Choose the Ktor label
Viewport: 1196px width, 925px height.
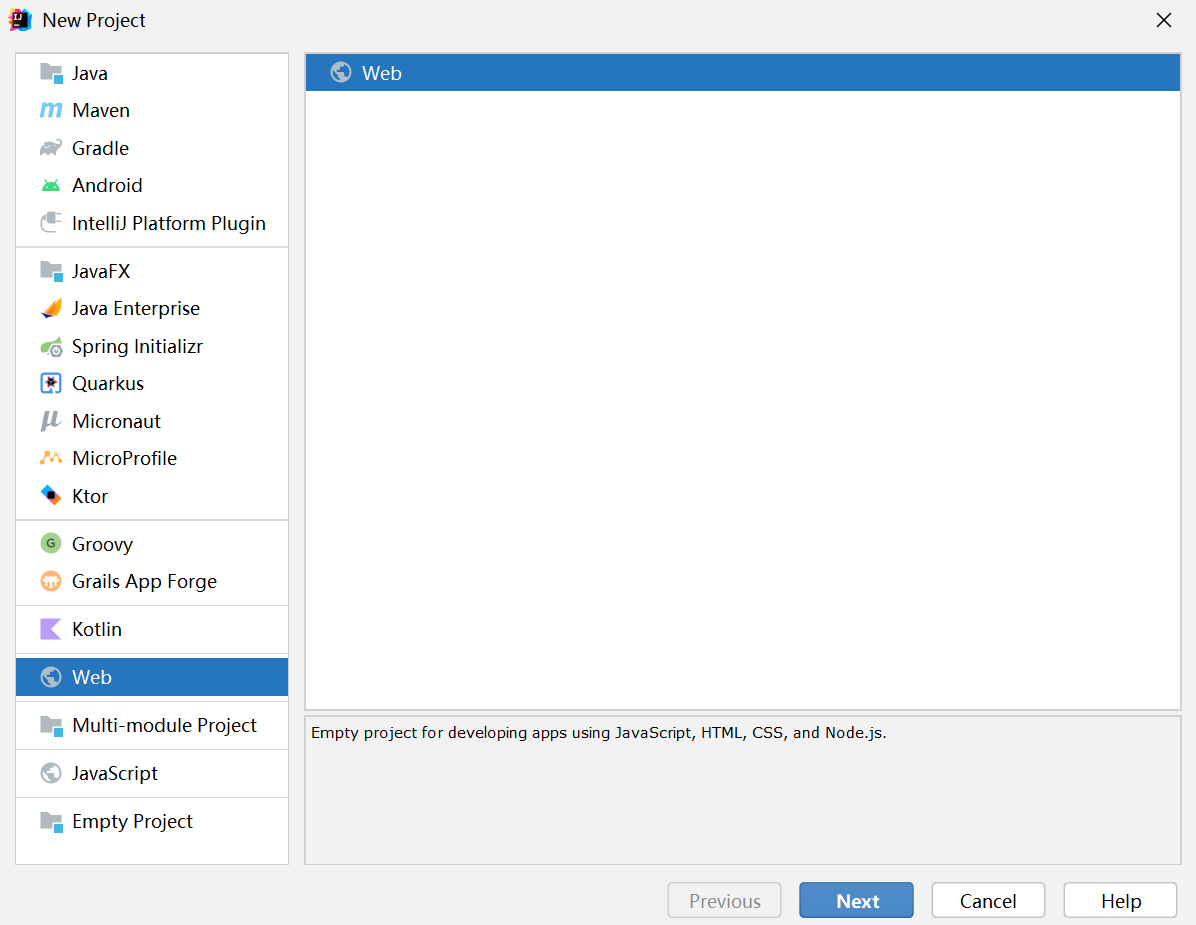coord(90,496)
